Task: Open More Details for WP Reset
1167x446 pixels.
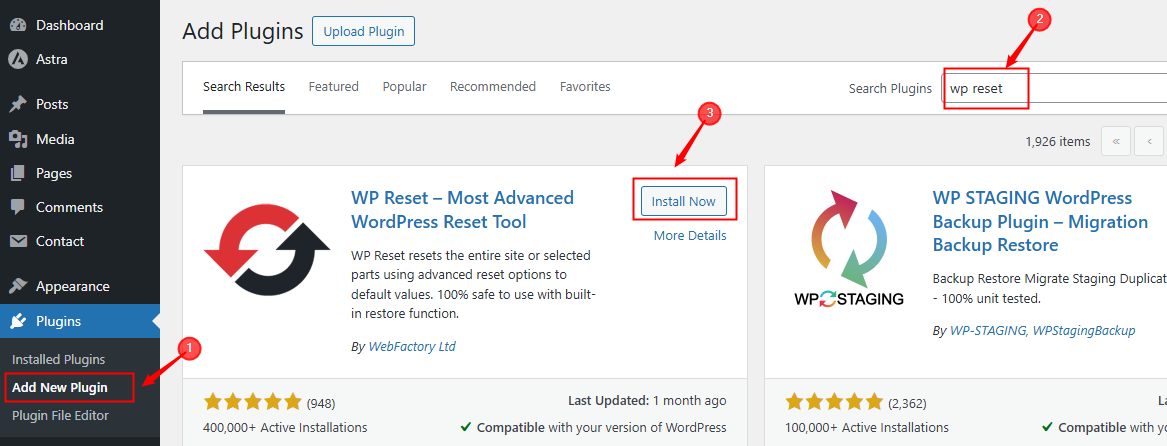Action: pos(690,235)
